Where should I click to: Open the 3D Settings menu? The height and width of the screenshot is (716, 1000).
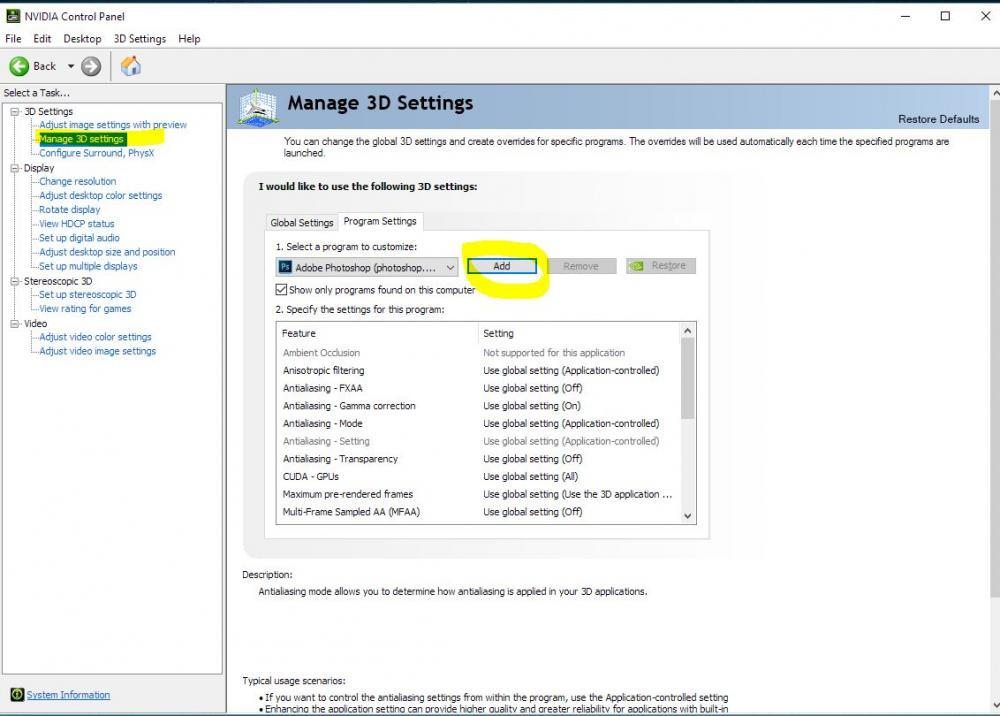pyautogui.click(x=140, y=39)
